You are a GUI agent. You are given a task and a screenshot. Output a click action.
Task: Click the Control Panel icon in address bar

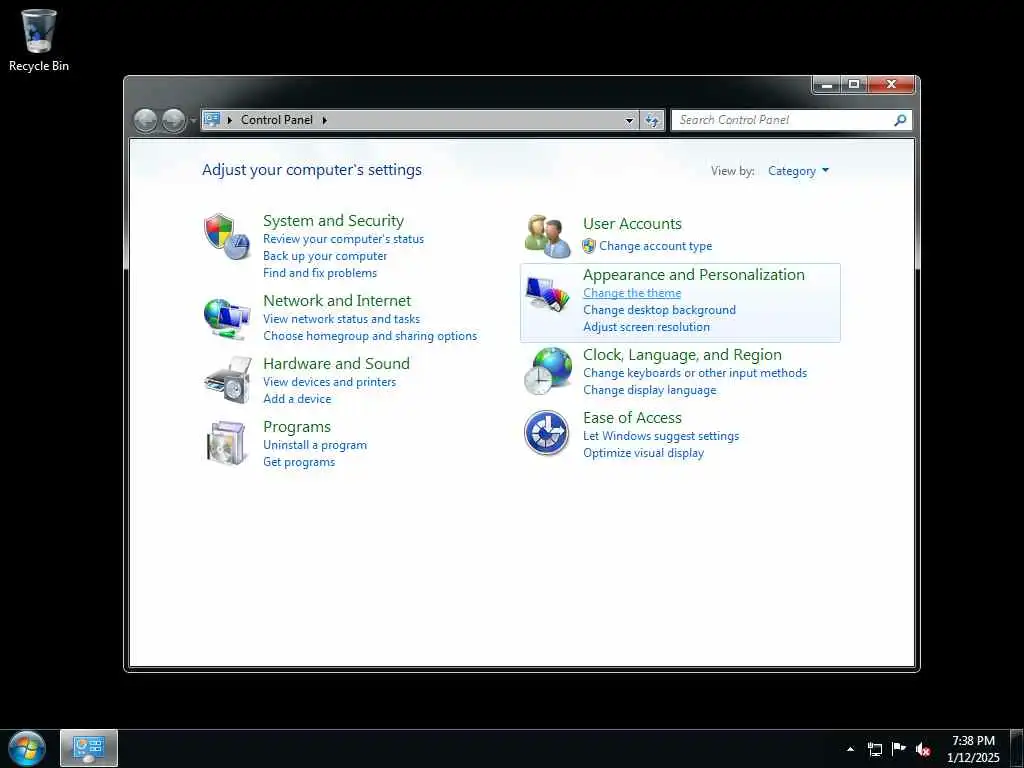pyautogui.click(x=212, y=120)
